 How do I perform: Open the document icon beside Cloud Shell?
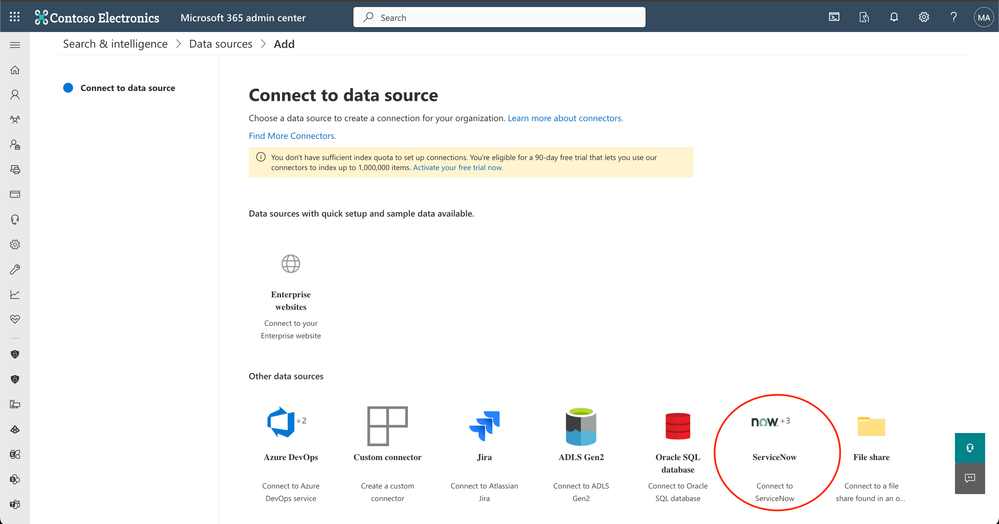coord(864,17)
